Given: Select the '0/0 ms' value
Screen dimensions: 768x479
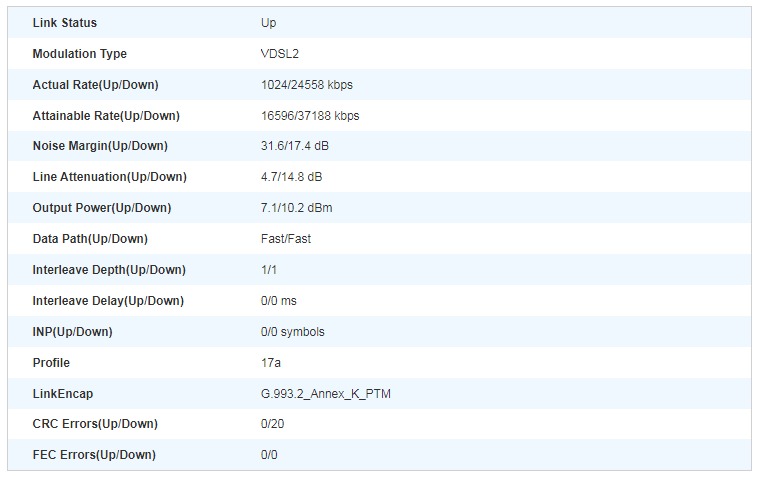Looking at the screenshot, I should coord(279,301).
